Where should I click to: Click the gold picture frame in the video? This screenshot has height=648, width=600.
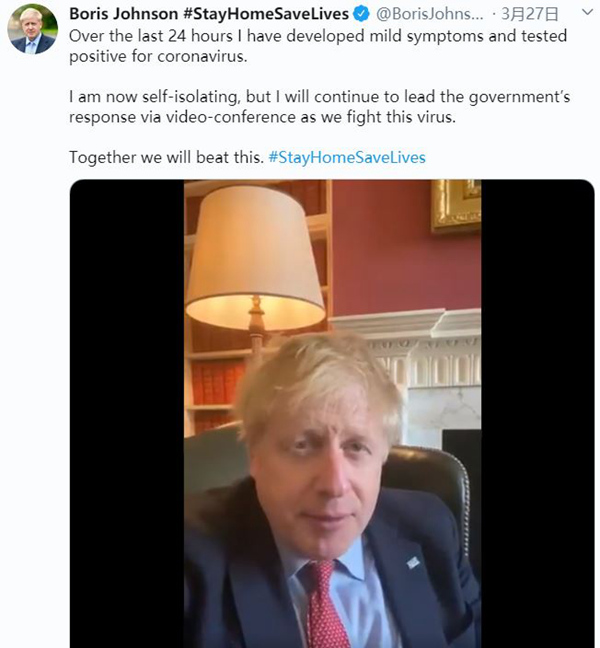[456, 205]
